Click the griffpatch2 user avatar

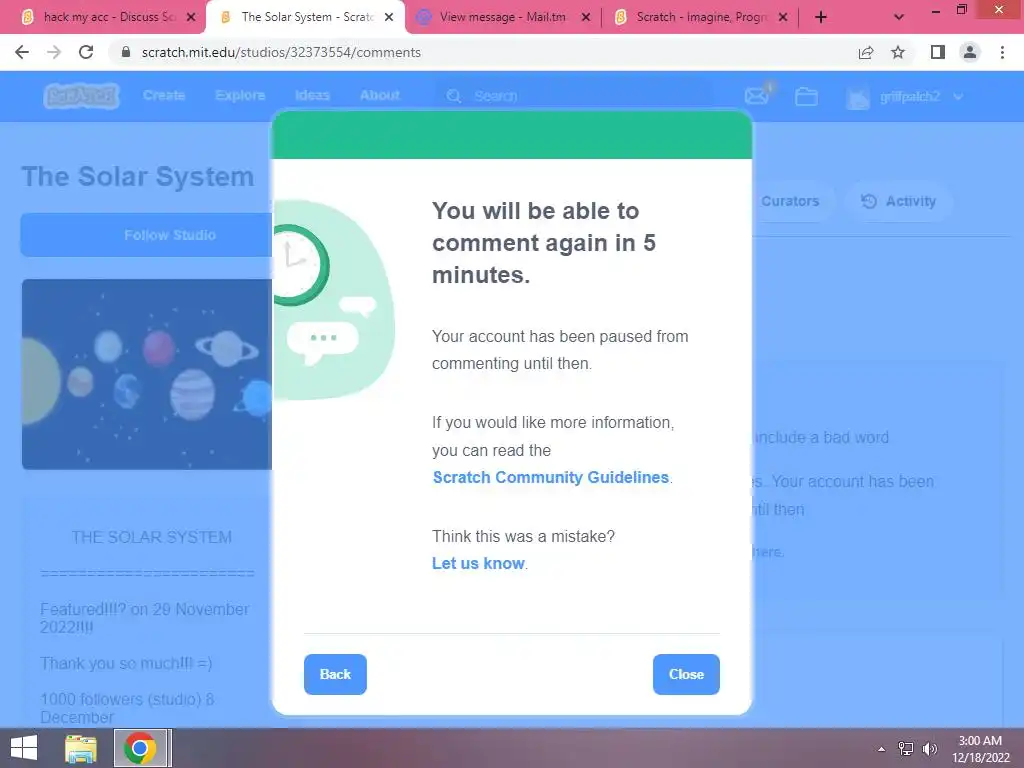pyautogui.click(x=857, y=97)
